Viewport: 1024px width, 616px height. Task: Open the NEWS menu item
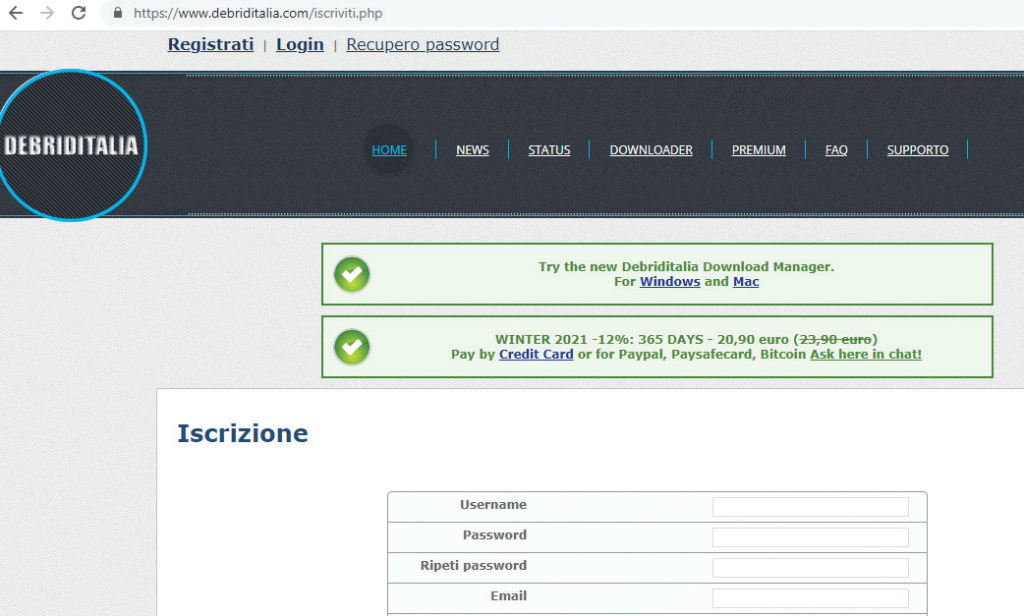tap(472, 150)
